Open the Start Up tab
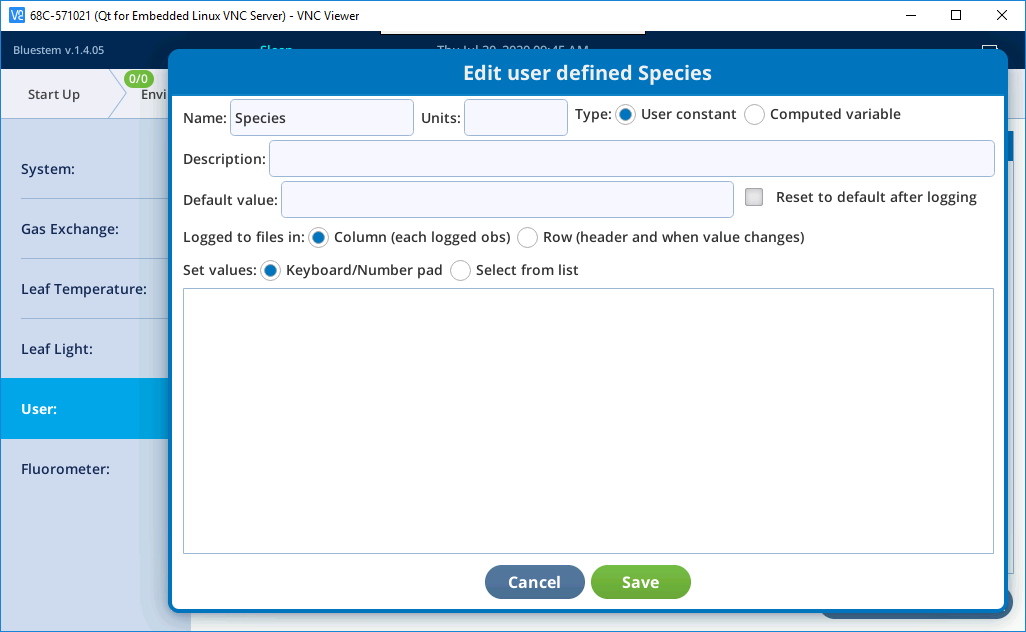The width and height of the screenshot is (1026, 632). (54, 95)
